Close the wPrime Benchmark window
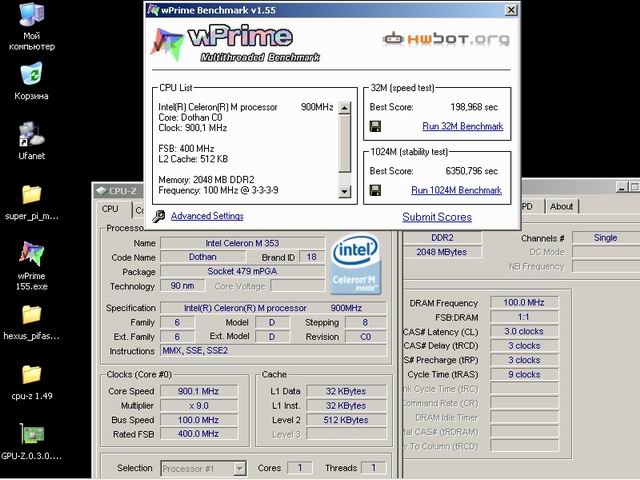Image resolution: width=640 pixels, height=480 pixels. pyautogui.click(x=511, y=10)
